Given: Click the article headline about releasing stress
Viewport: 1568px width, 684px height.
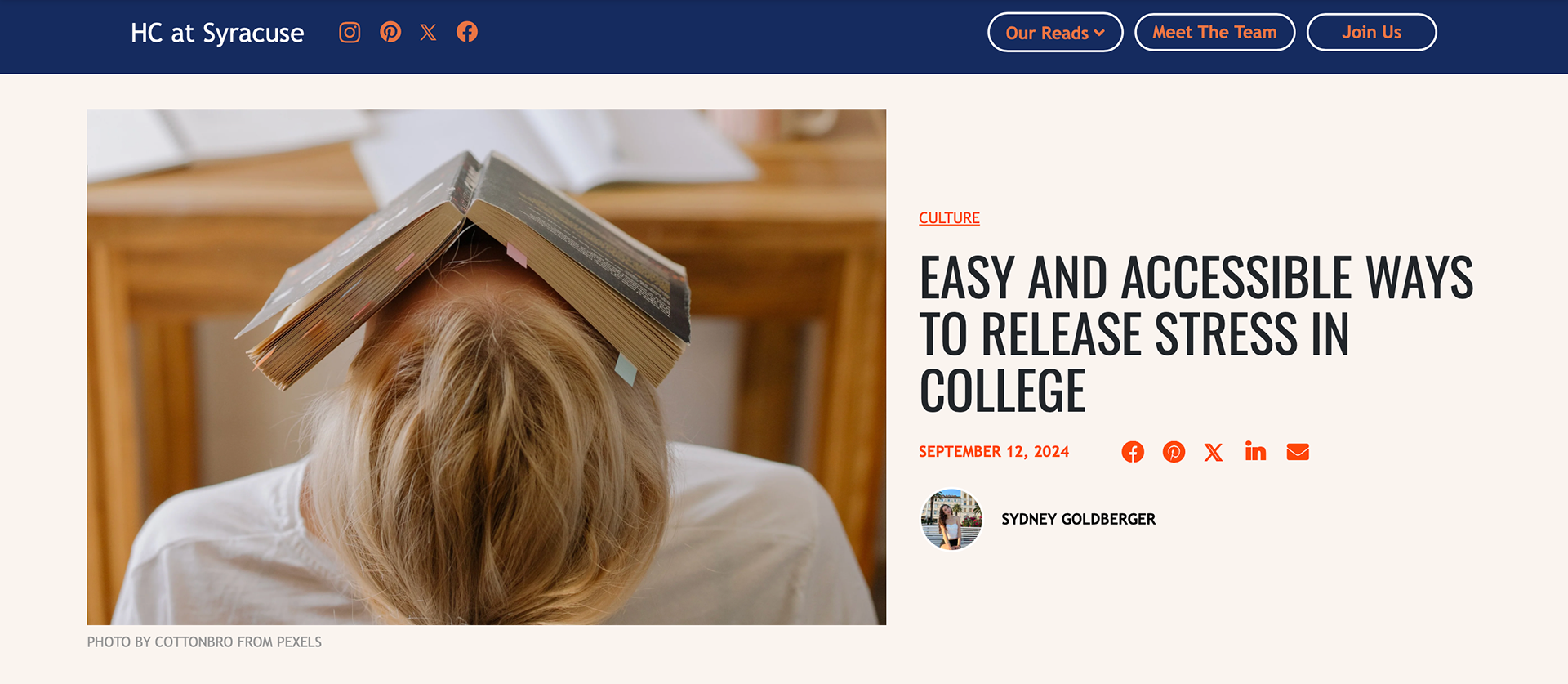Looking at the screenshot, I should [1196, 333].
